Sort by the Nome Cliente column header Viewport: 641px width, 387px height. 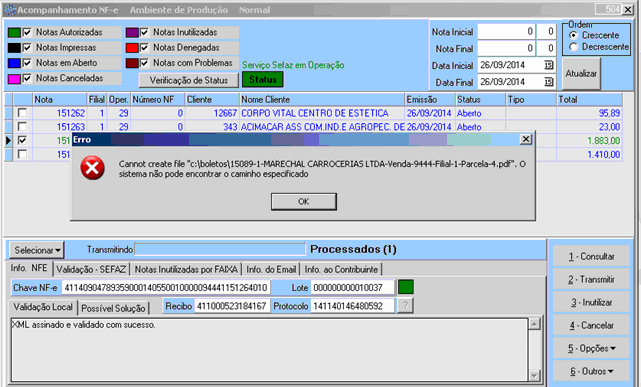pos(322,100)
